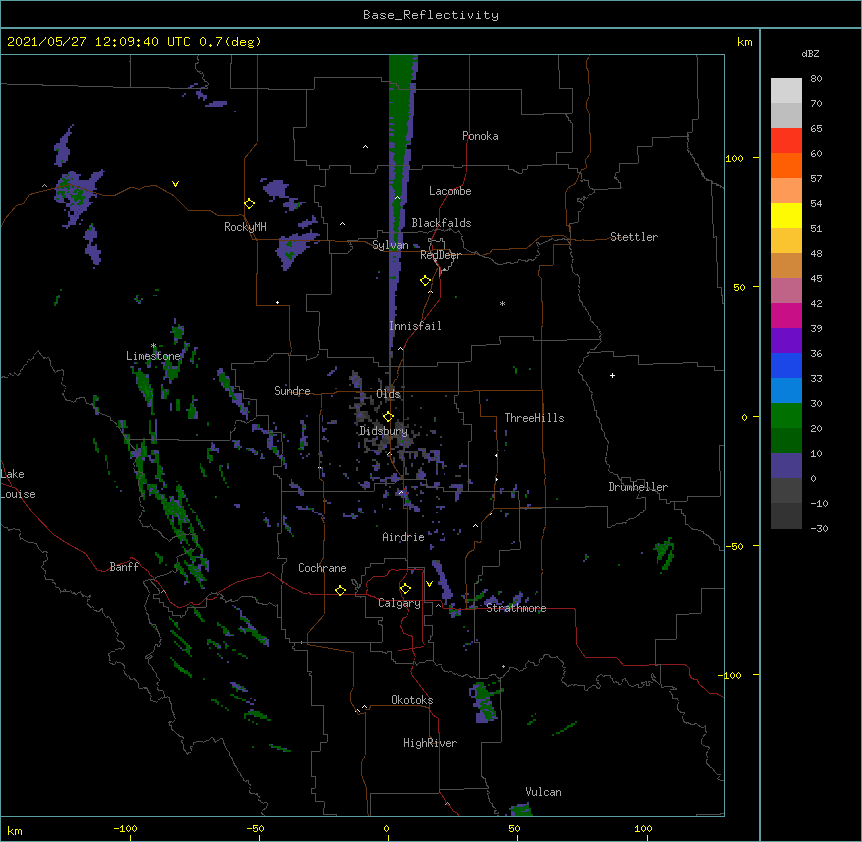
Task: Click the yellow 54 dBZ color swatch
Action: pyautogui.click(x=786, y=215)
